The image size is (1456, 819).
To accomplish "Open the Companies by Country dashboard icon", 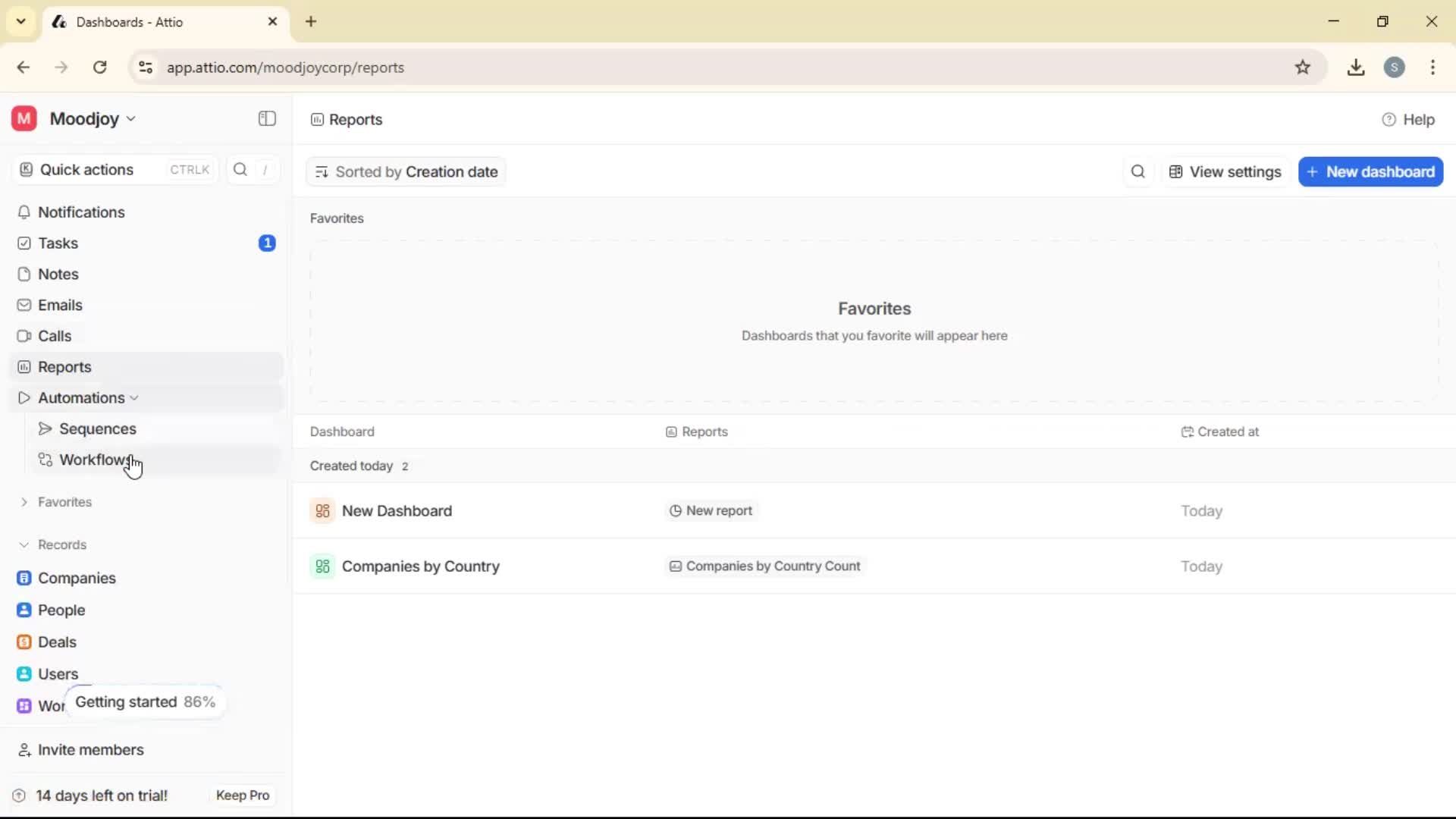I will tap(322, 566).
